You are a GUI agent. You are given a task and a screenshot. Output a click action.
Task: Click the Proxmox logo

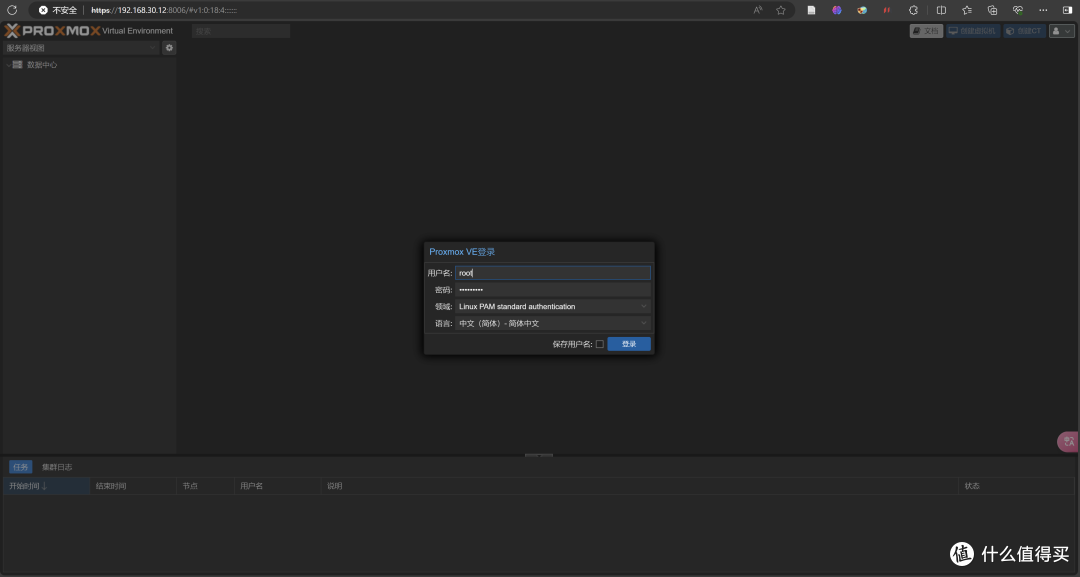[52, 30]
